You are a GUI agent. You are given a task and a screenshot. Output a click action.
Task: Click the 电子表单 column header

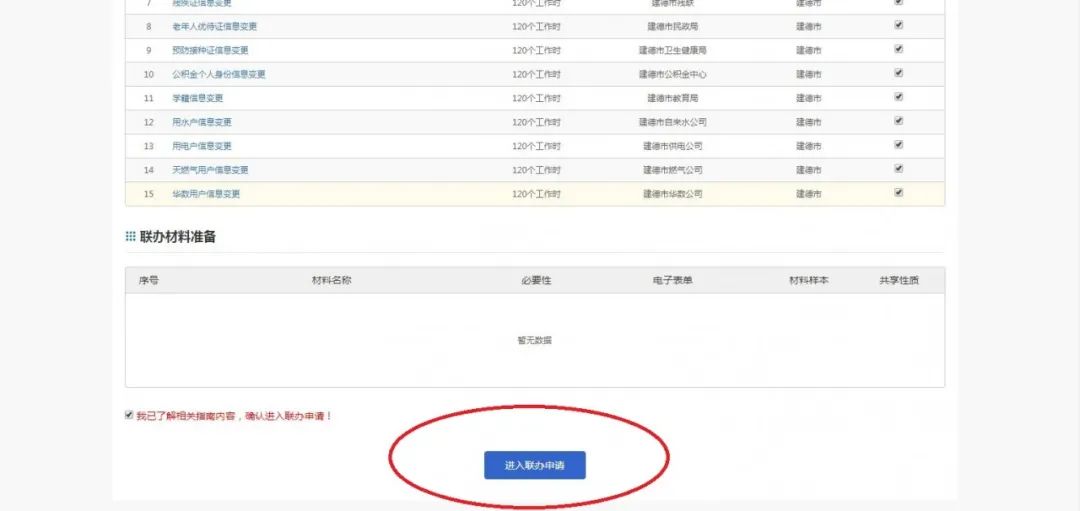[672, 280]
